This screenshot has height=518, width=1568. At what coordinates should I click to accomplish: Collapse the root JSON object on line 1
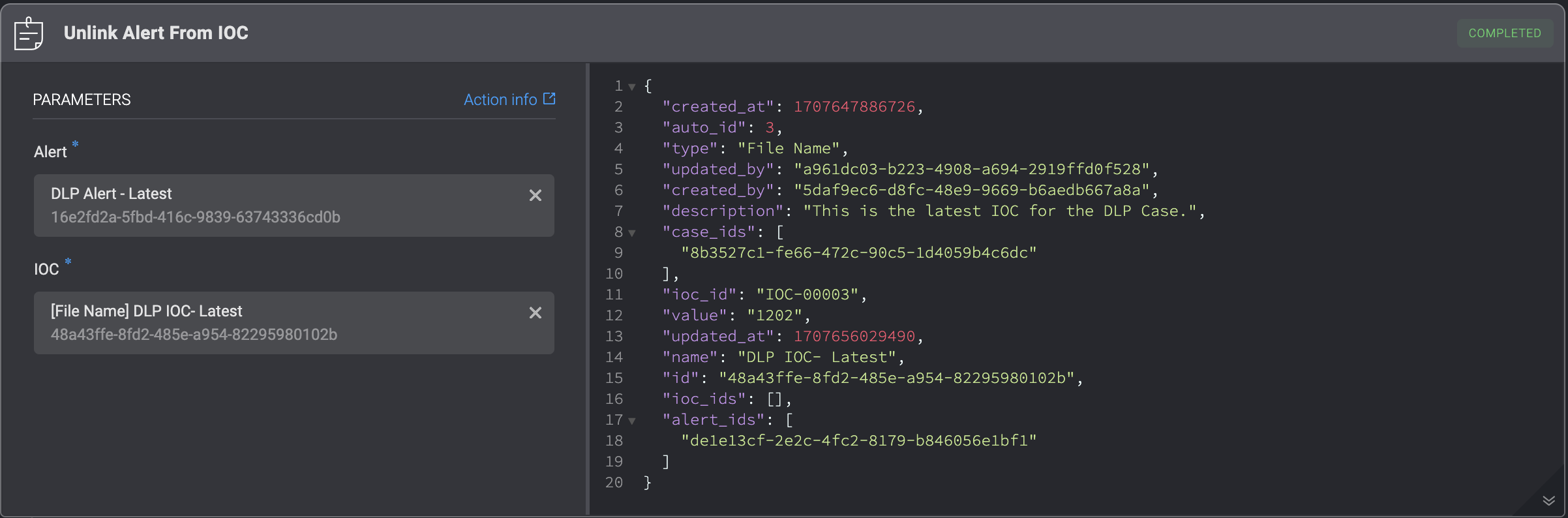631,87
